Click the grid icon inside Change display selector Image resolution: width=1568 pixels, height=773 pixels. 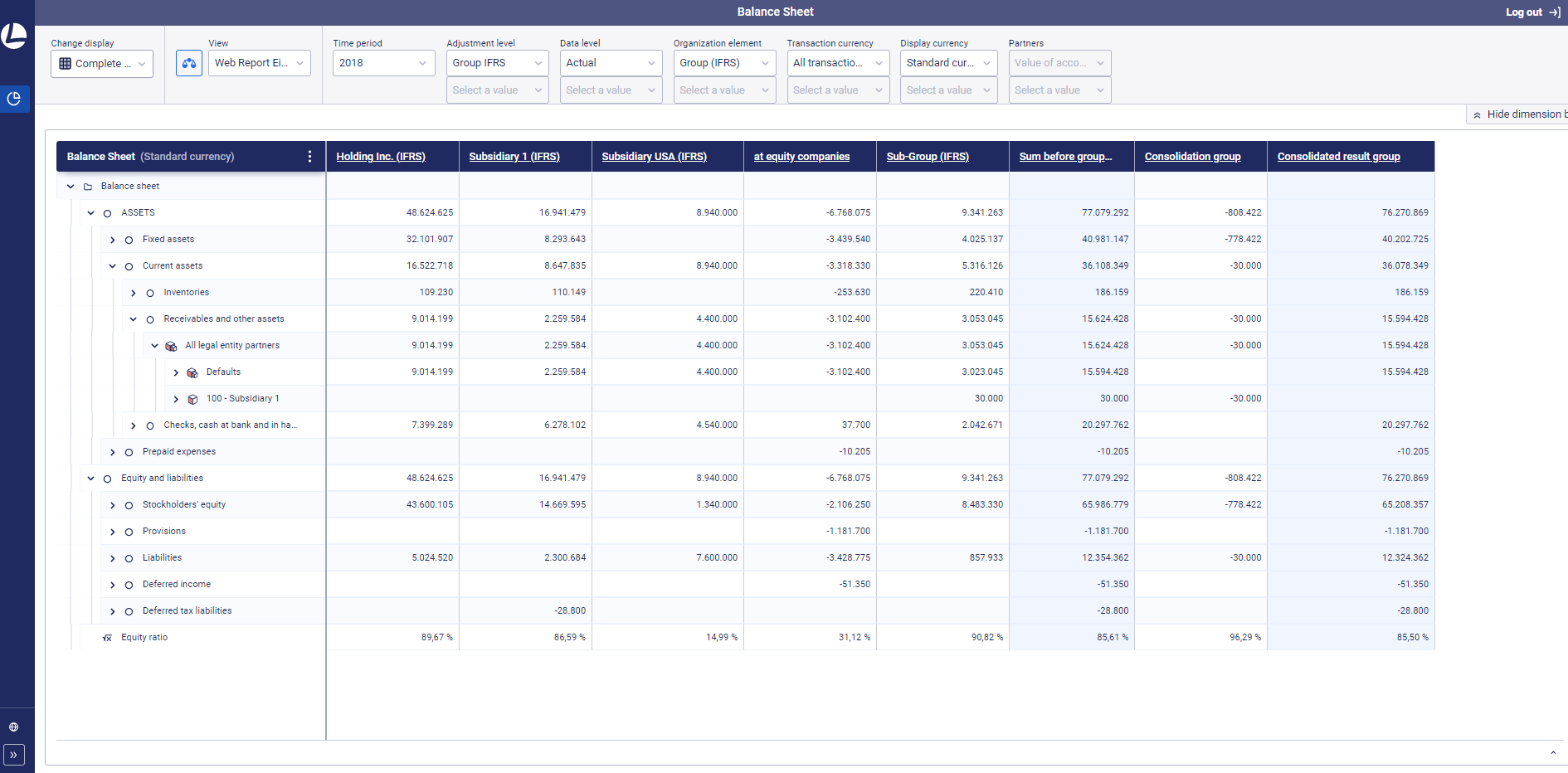(x=65, y=63)
